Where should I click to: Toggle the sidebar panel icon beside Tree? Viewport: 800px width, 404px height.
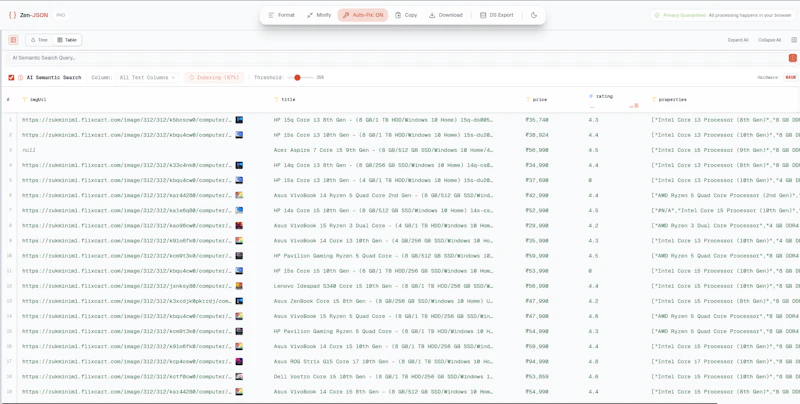(x=14, y=40)
